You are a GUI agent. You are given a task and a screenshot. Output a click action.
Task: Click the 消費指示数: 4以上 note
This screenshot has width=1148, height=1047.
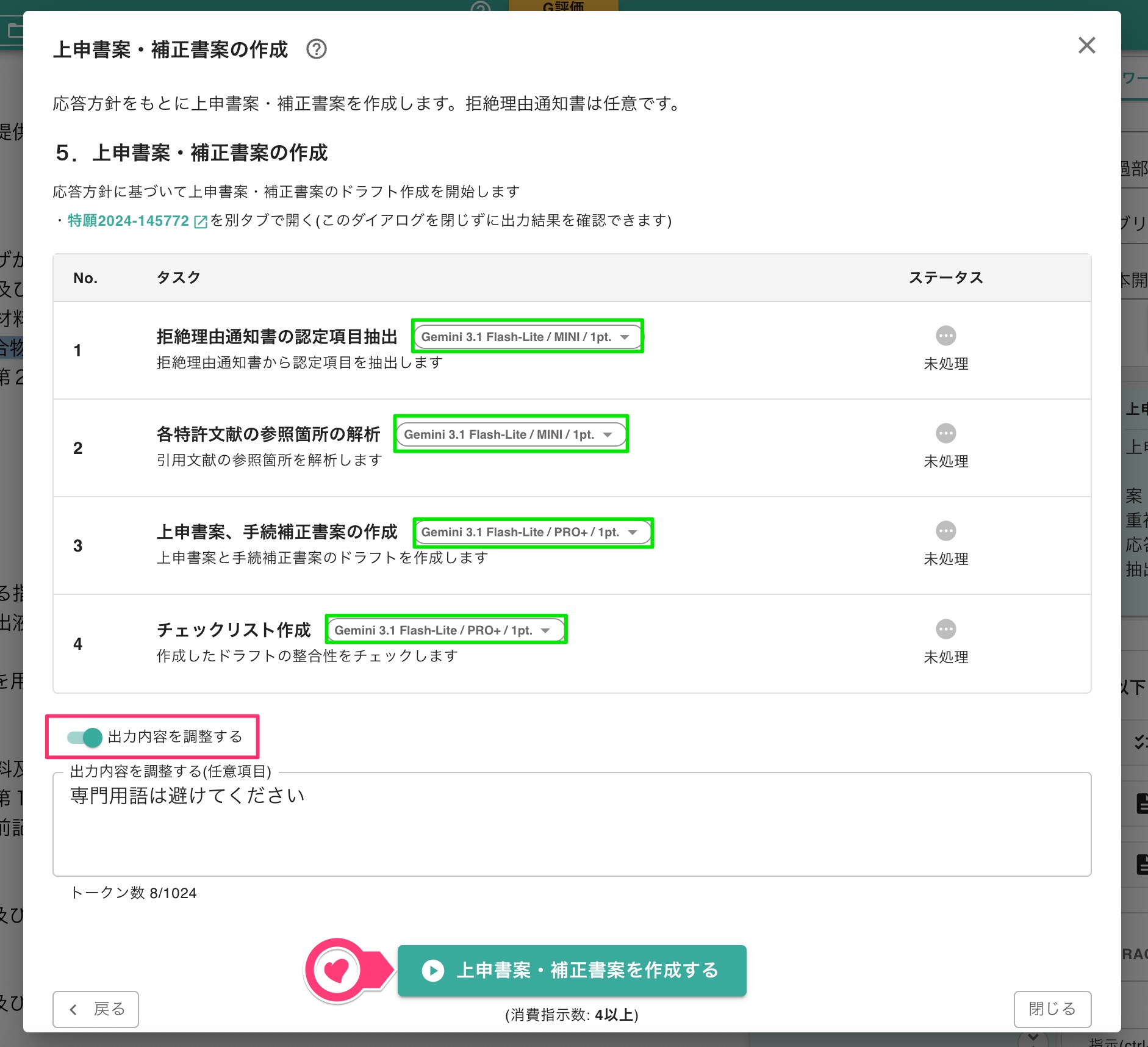tap(572, 1015)
